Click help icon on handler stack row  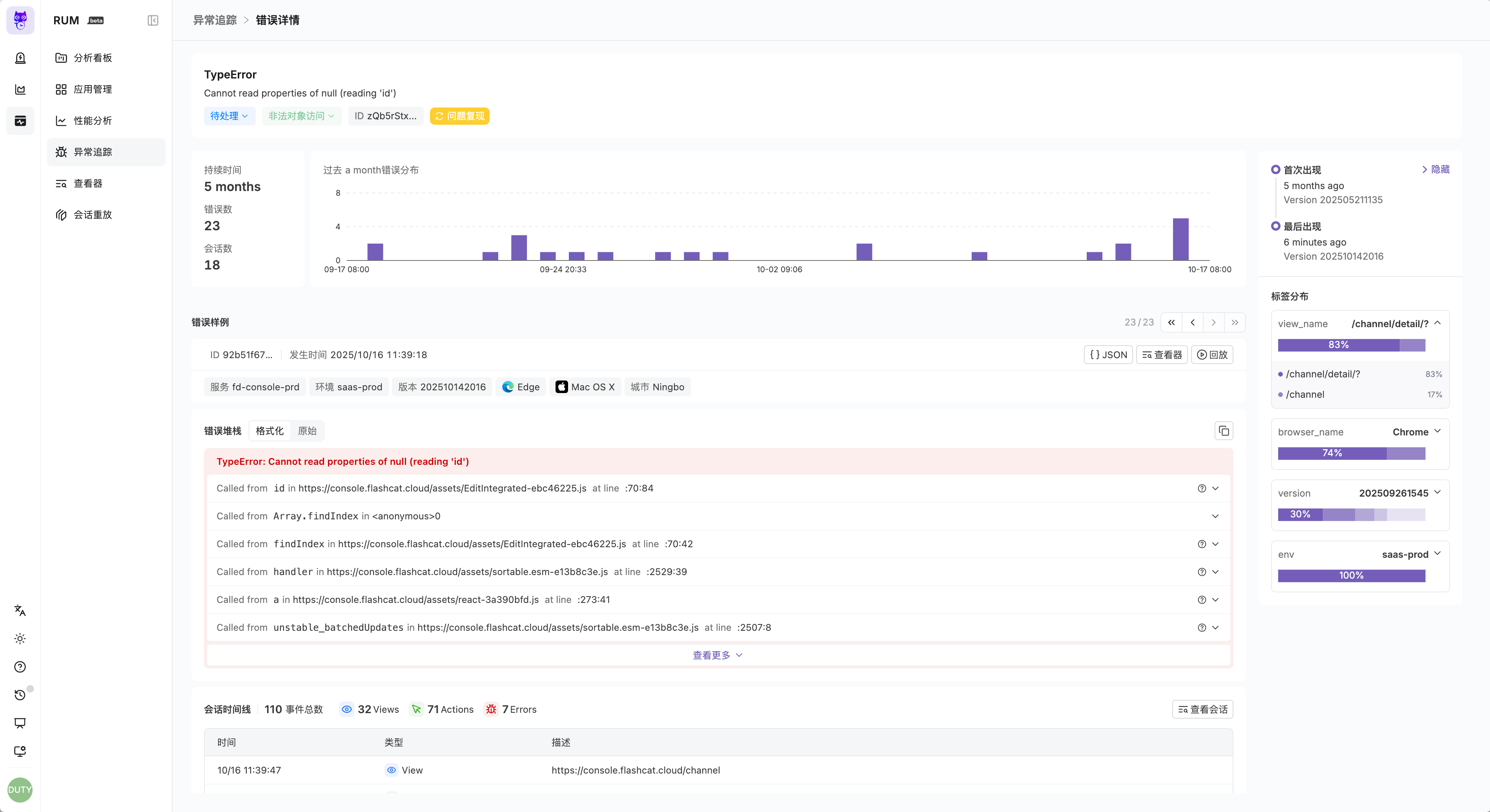[1201, 572]
